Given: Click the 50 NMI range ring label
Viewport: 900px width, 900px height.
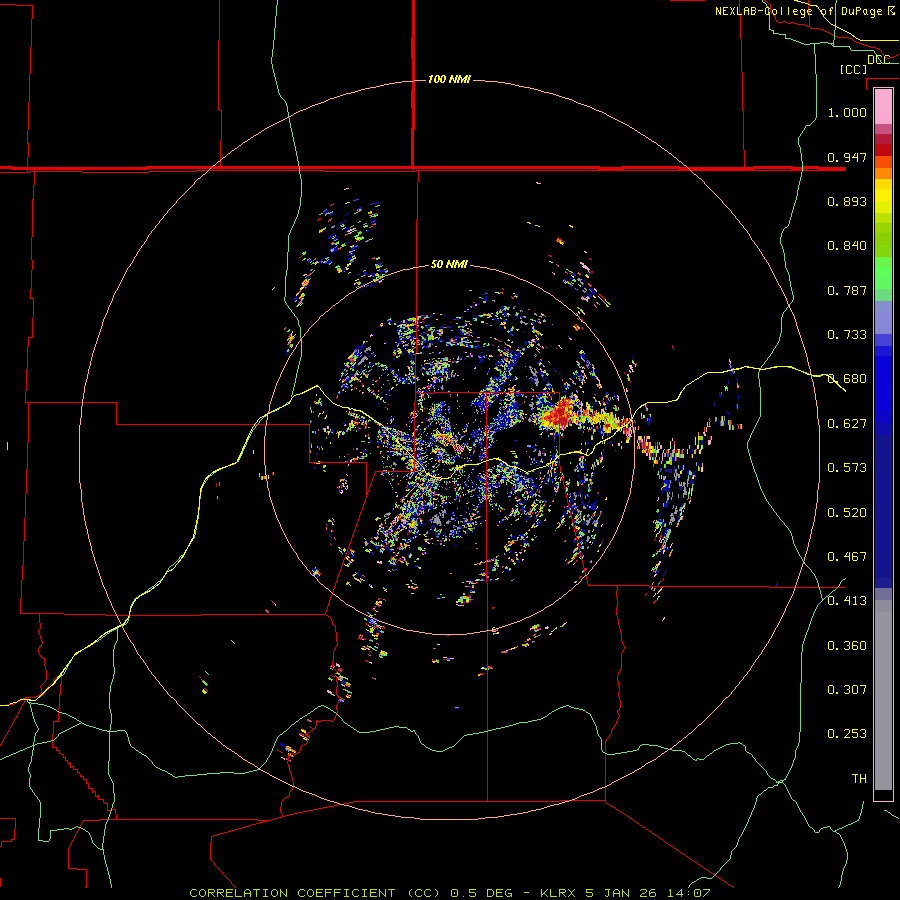Looking at the screenshot, I should [449, 264].
